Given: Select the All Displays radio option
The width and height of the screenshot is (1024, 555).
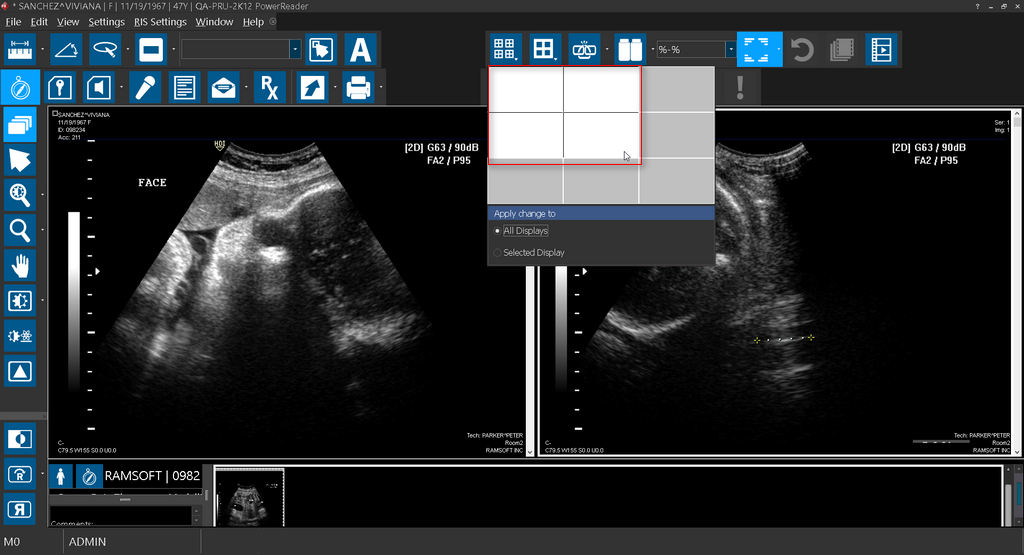Looking at the screenshot, I should point(498,231).
